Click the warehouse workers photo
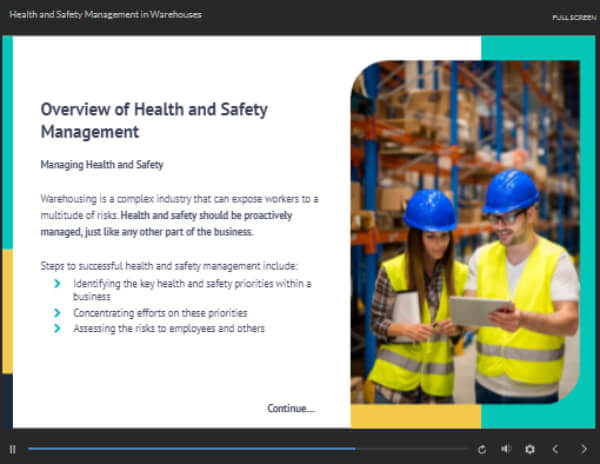The width and height of the screenshot is (600, 464). tap(464, 230)
